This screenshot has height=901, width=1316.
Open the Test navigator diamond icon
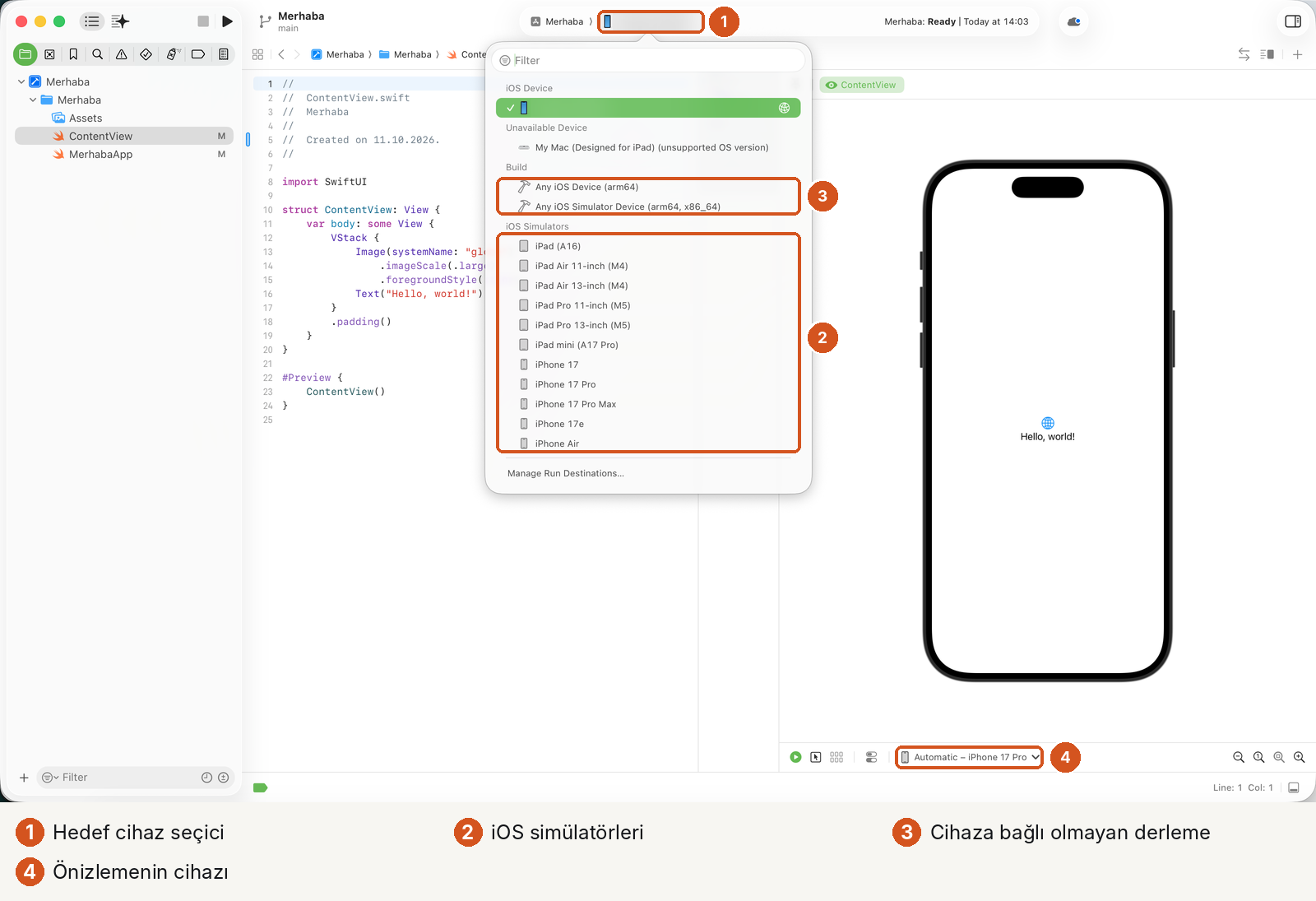click(x=146, y=54)
